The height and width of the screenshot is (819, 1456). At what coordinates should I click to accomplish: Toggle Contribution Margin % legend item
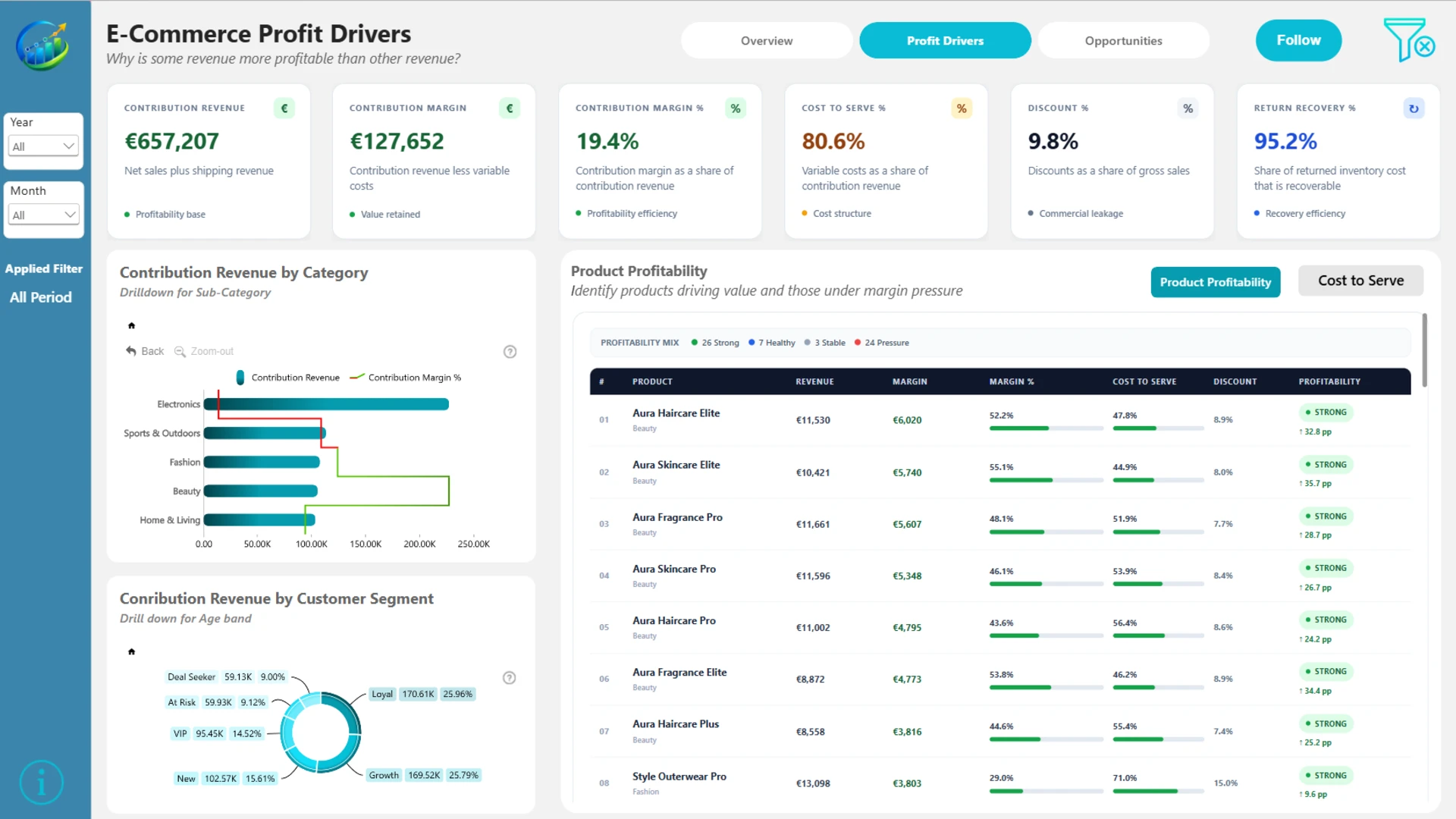[x=405, y=378]
